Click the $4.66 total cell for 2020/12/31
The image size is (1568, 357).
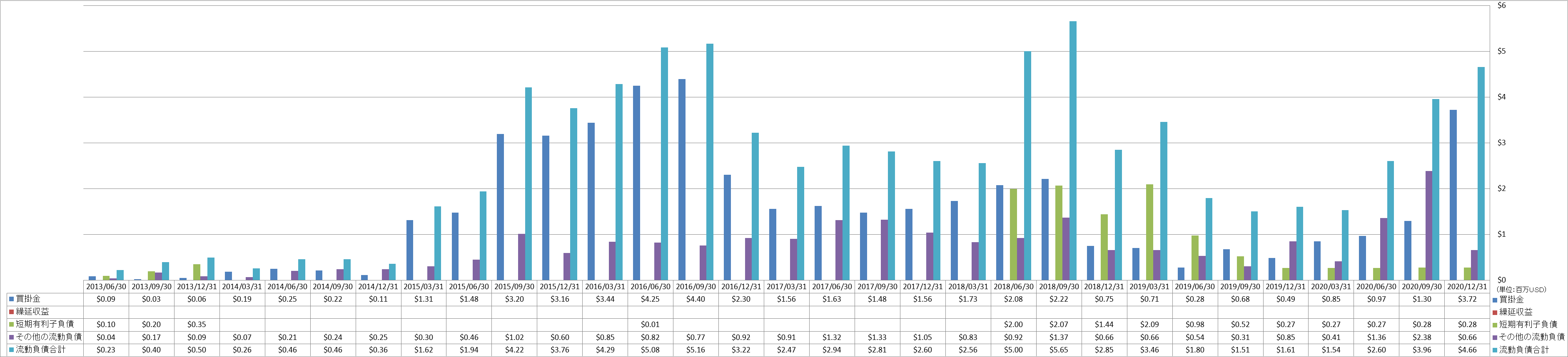point(1468,350)
